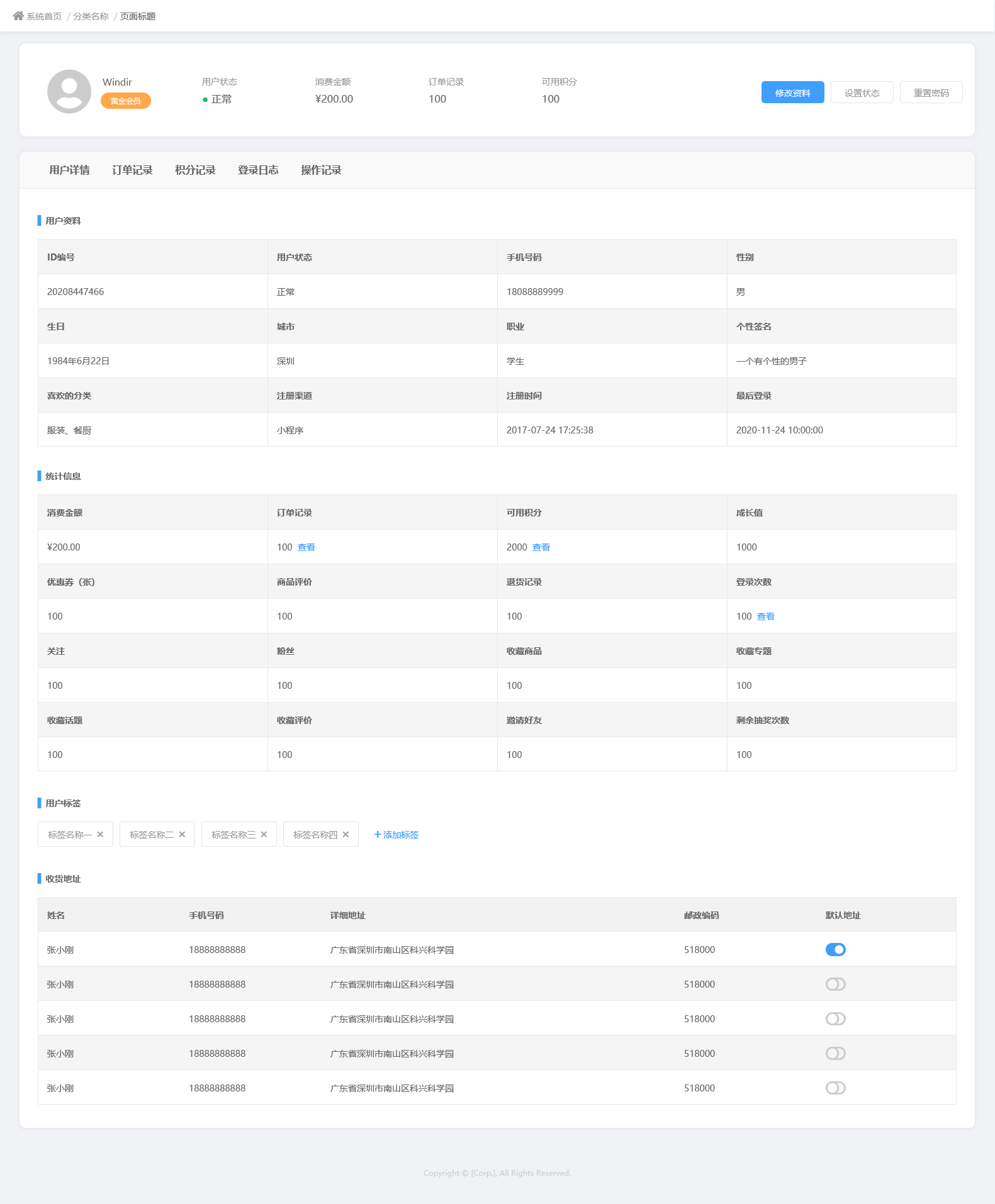
Task: Click the 默认地址 column header
Action: 843,915
